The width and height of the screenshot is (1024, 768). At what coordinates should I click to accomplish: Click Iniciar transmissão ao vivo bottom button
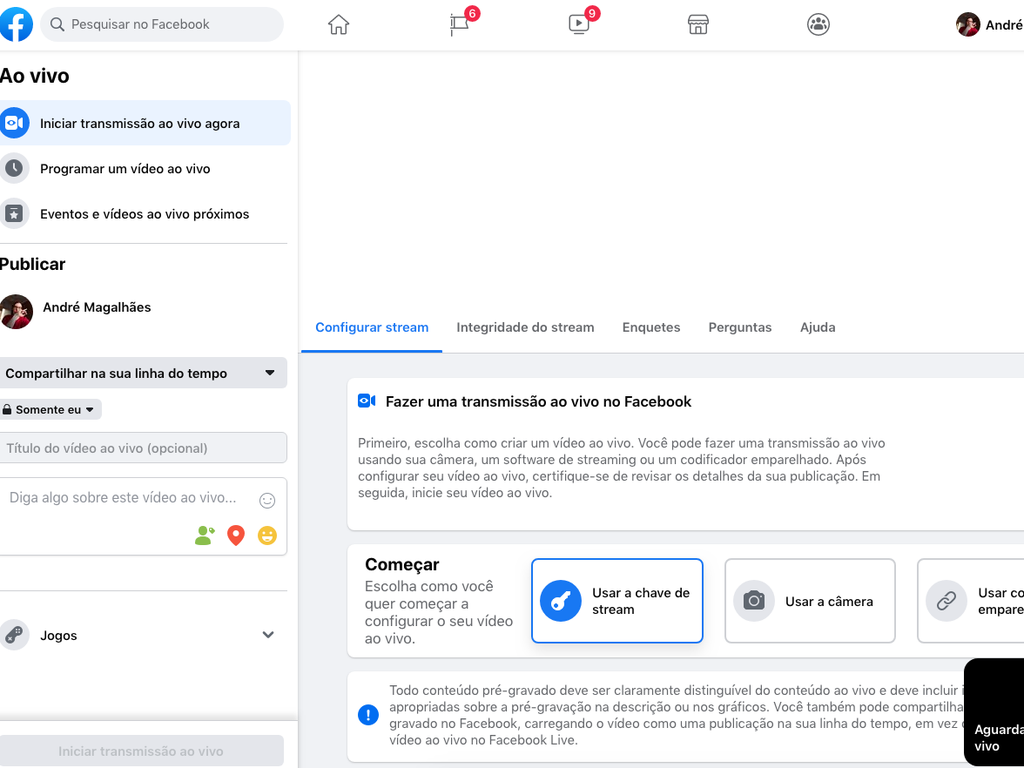141,751
